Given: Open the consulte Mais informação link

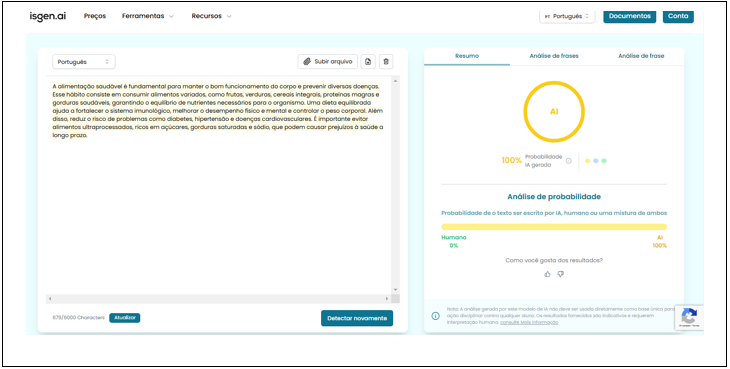Looking at the screenshot, I should click(529, 322).
